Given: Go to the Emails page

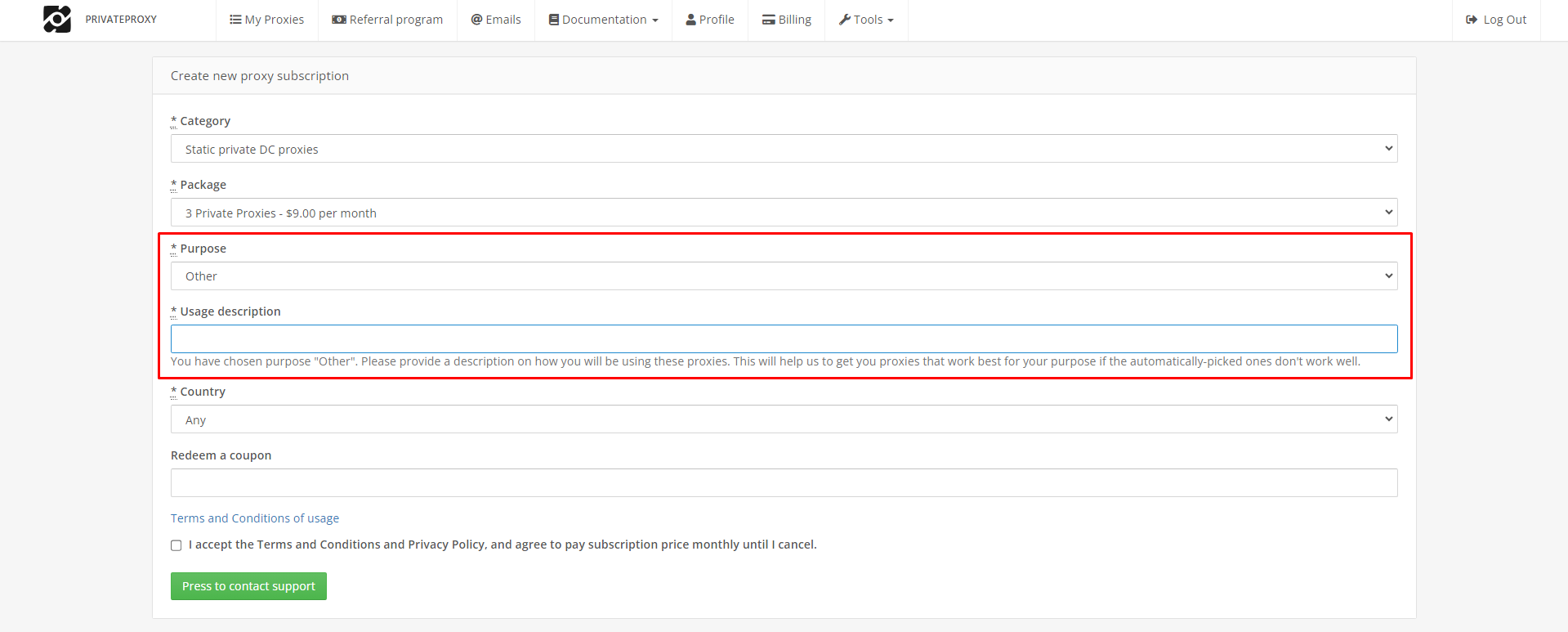Looking at the screenshot, I should pos(496,20).
